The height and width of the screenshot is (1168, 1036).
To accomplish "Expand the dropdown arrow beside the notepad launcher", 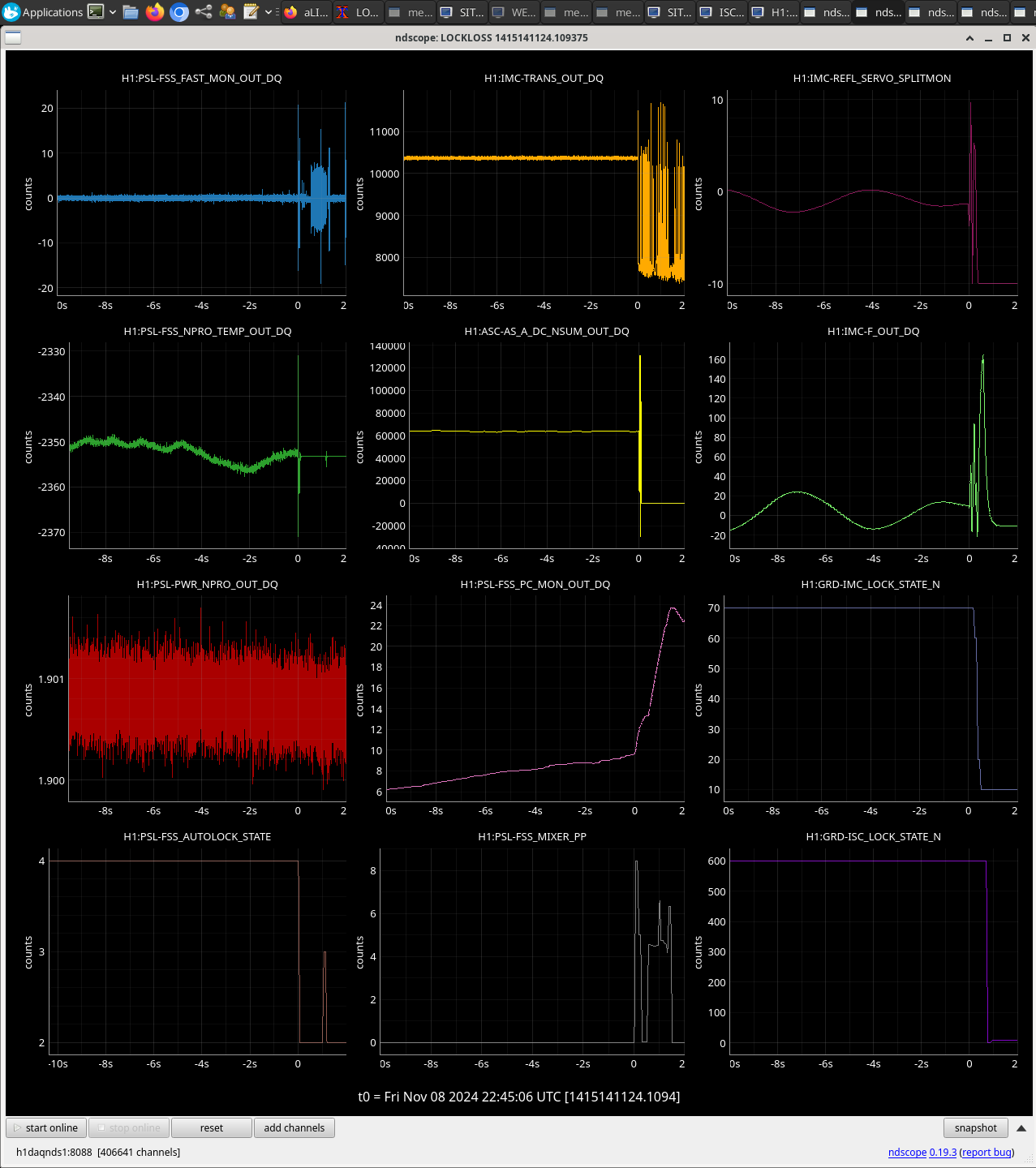I will pyautogui.click(x=269, y=12).
